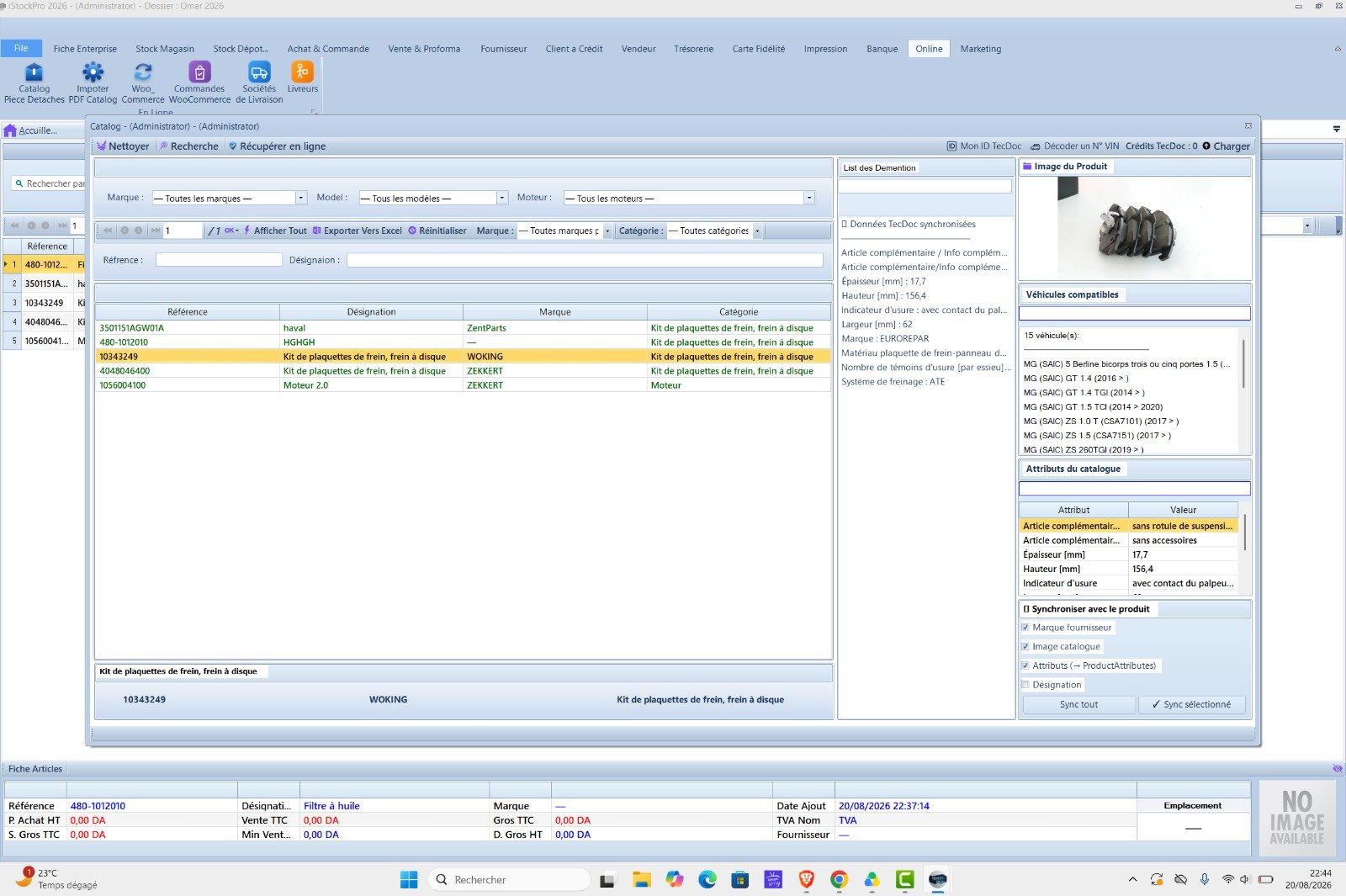Click Sync sélectionné button

[x=1191, y=705]
